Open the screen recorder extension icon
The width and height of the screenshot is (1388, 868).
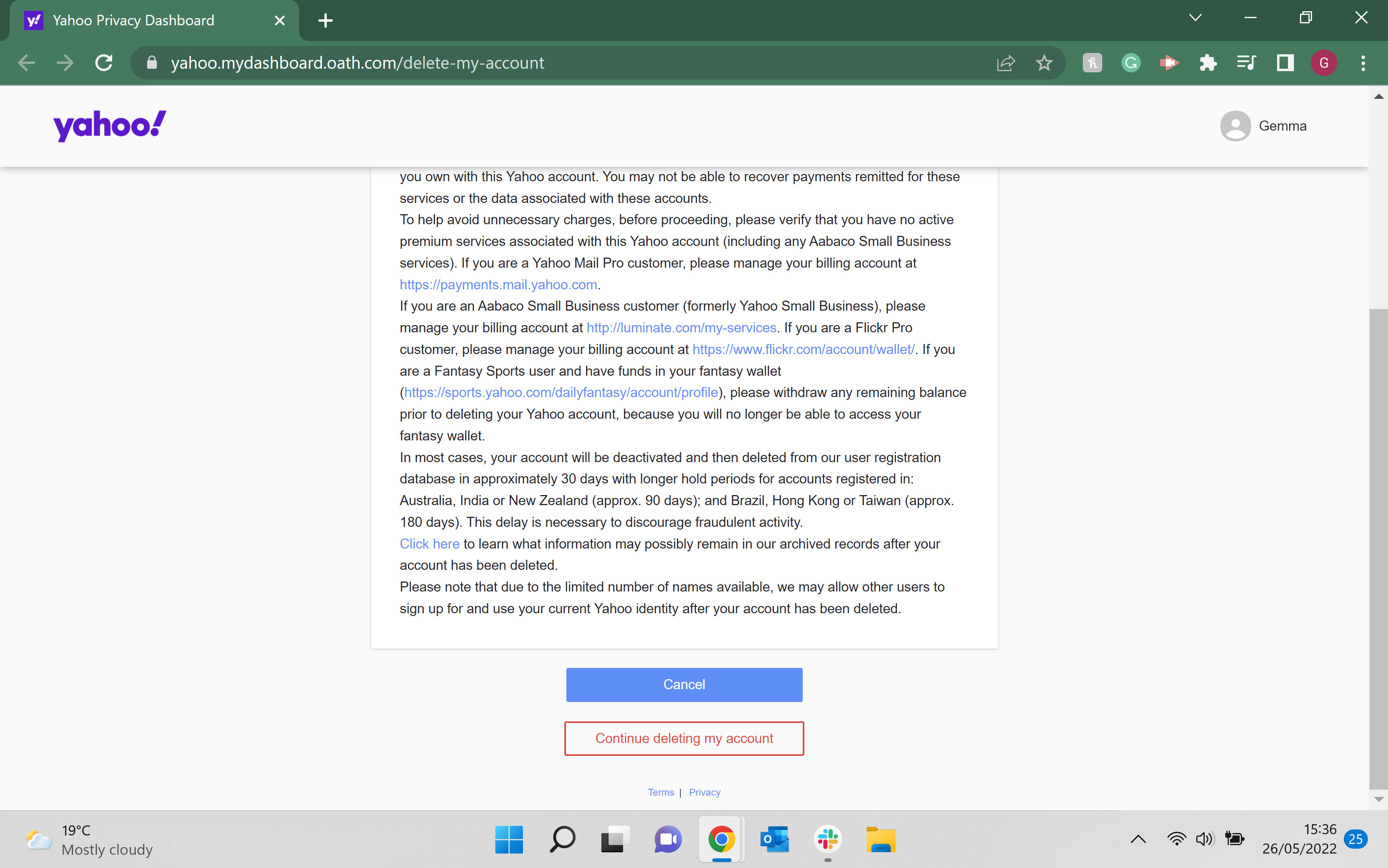click(1169, 63)
